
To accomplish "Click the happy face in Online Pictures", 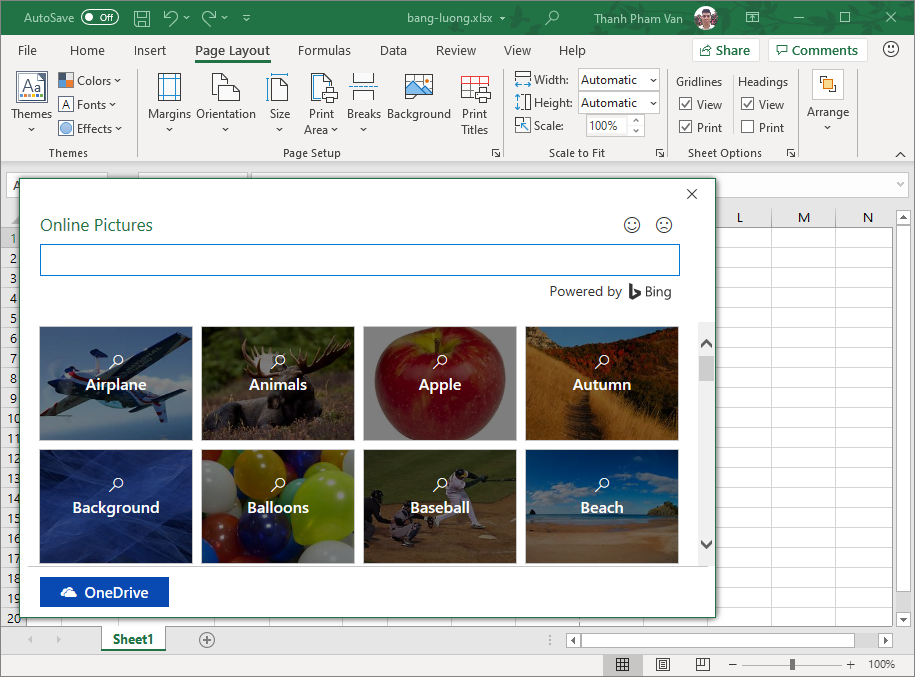I will coord(632,225).
